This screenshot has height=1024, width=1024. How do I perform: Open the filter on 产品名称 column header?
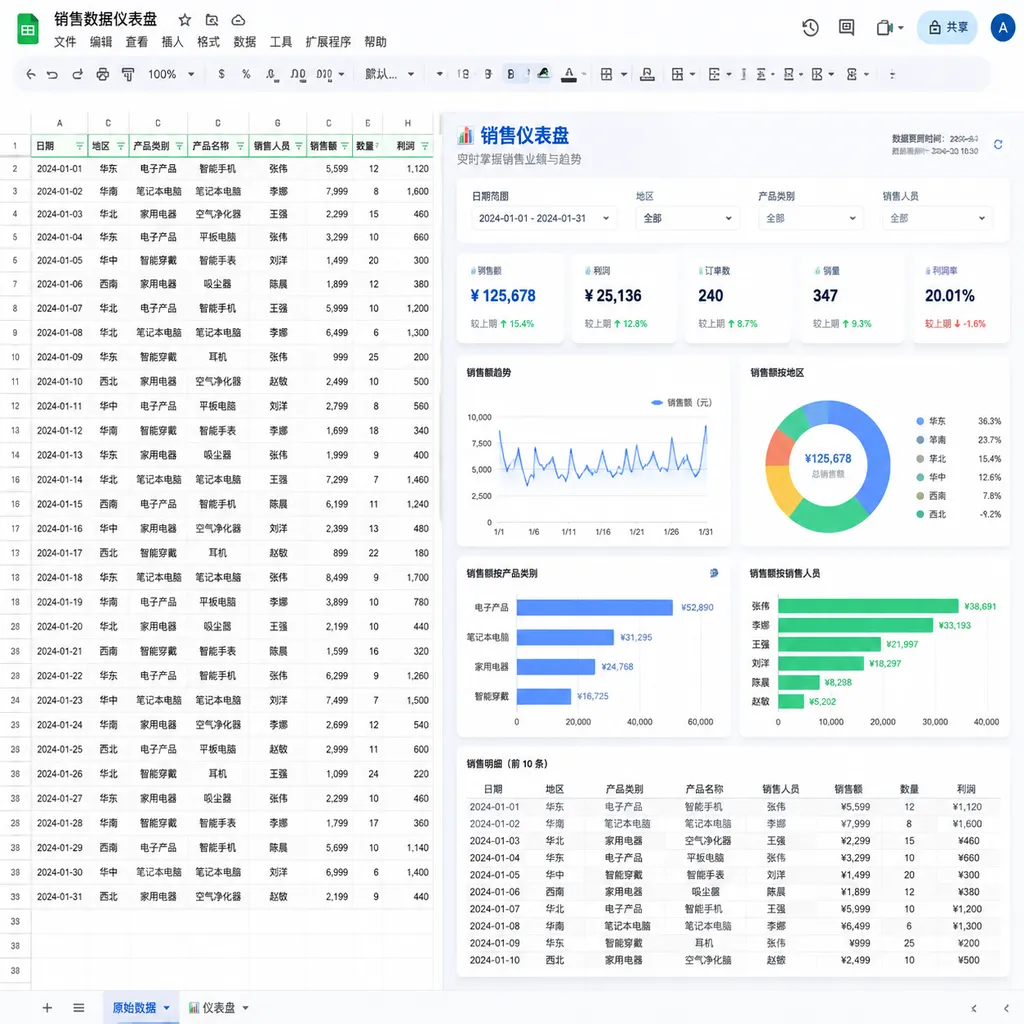click(240, 146)
